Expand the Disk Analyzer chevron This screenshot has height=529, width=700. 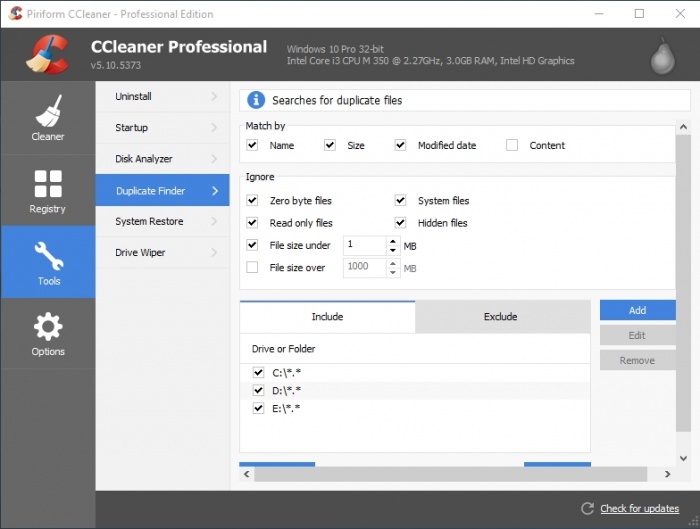[214, 159]
